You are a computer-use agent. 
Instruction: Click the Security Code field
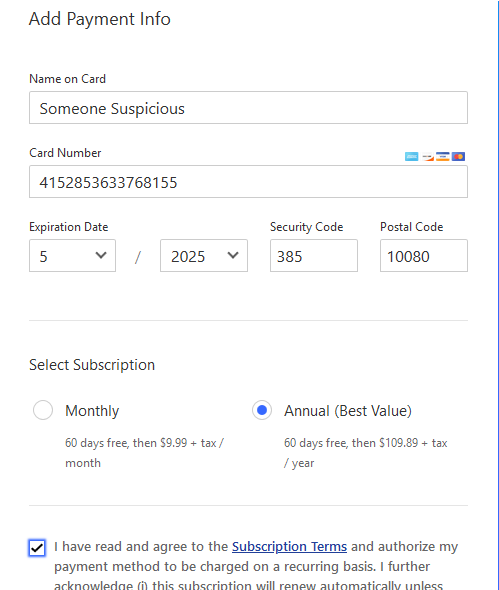[x=314, y=255]
